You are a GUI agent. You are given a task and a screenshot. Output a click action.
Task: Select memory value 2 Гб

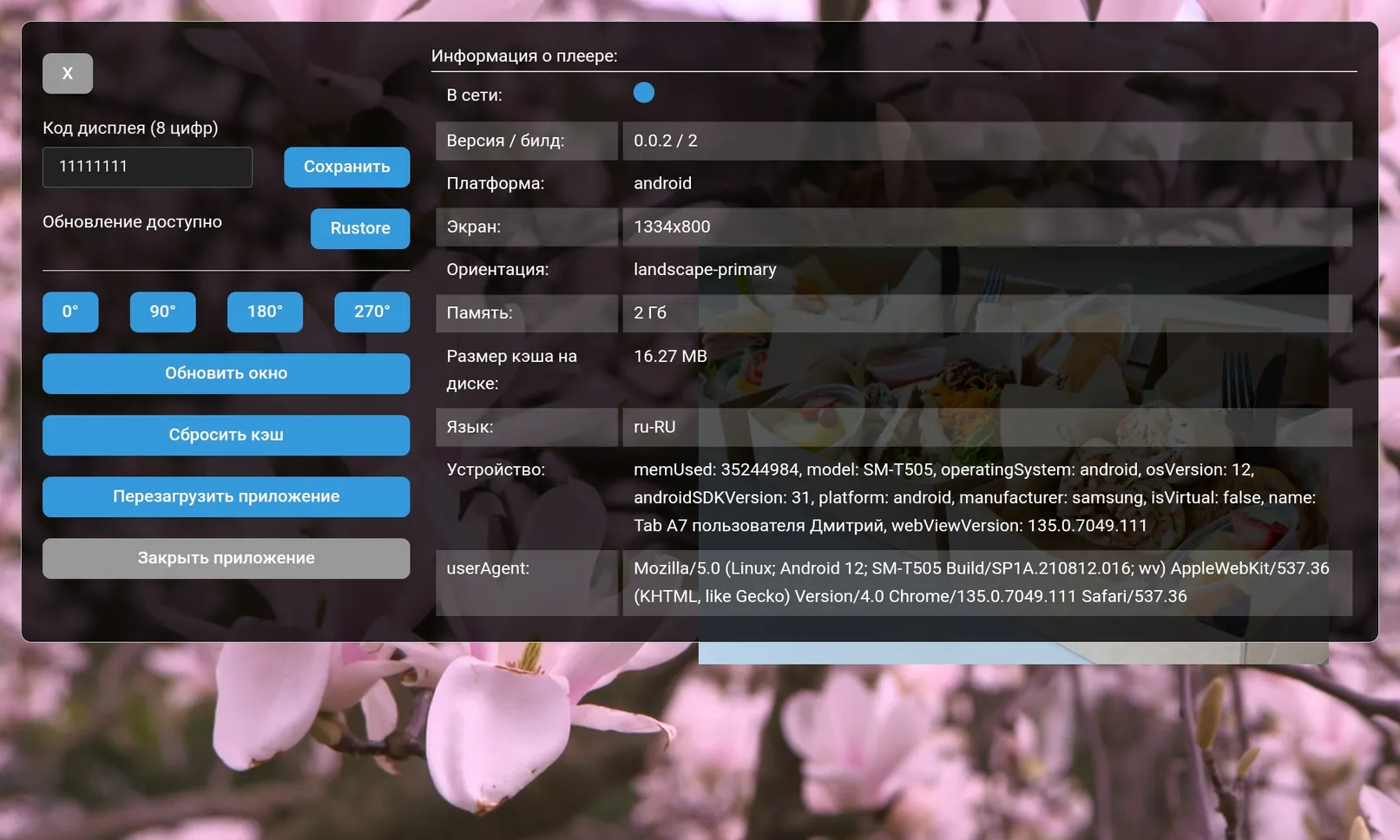[x=650, y=312]
